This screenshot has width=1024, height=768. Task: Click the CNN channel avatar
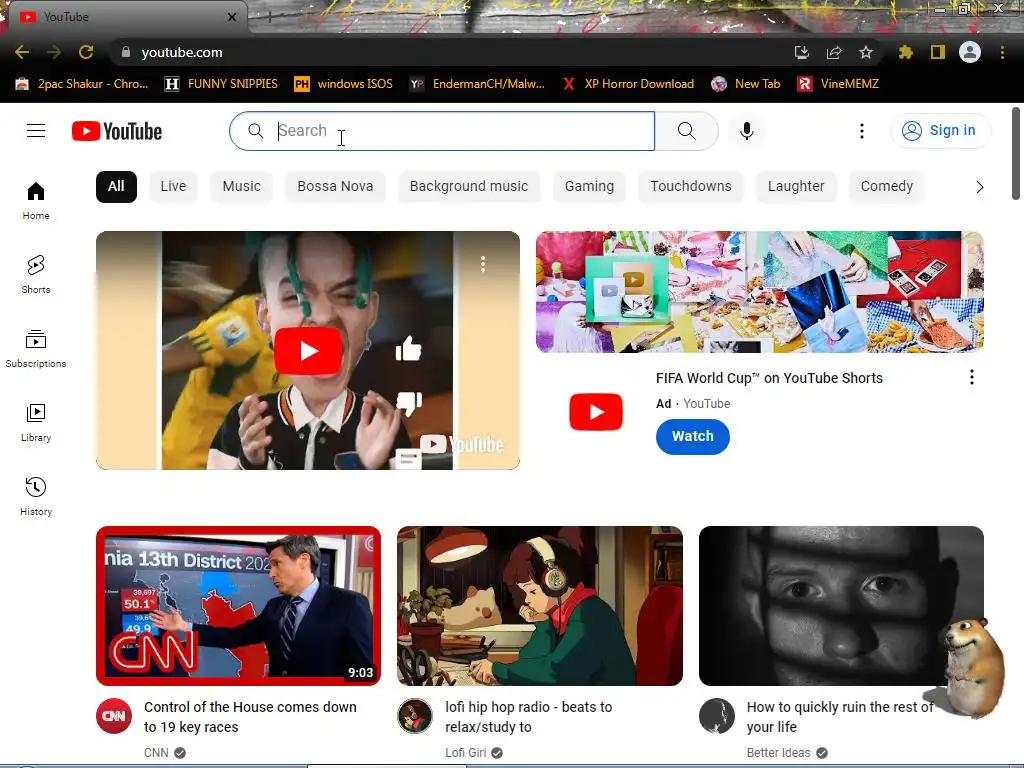pos(114,716)
